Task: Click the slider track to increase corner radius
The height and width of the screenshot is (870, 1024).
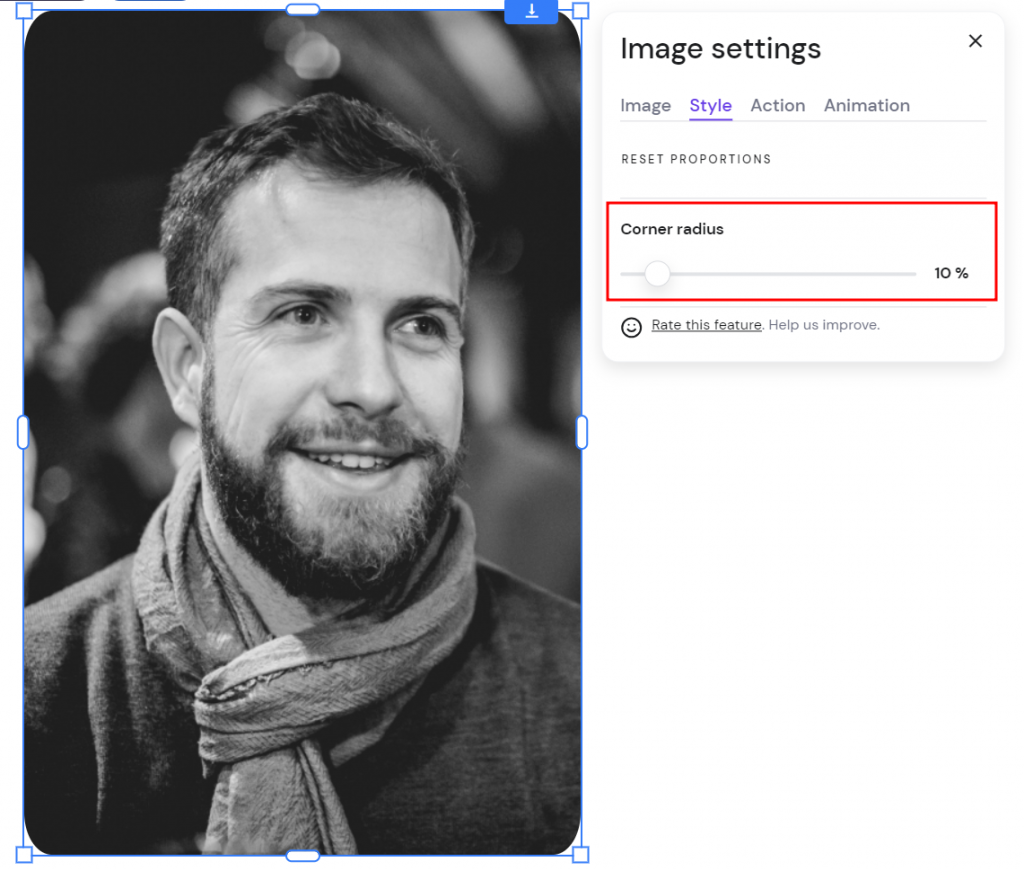Action: click(x=800, y=273)
